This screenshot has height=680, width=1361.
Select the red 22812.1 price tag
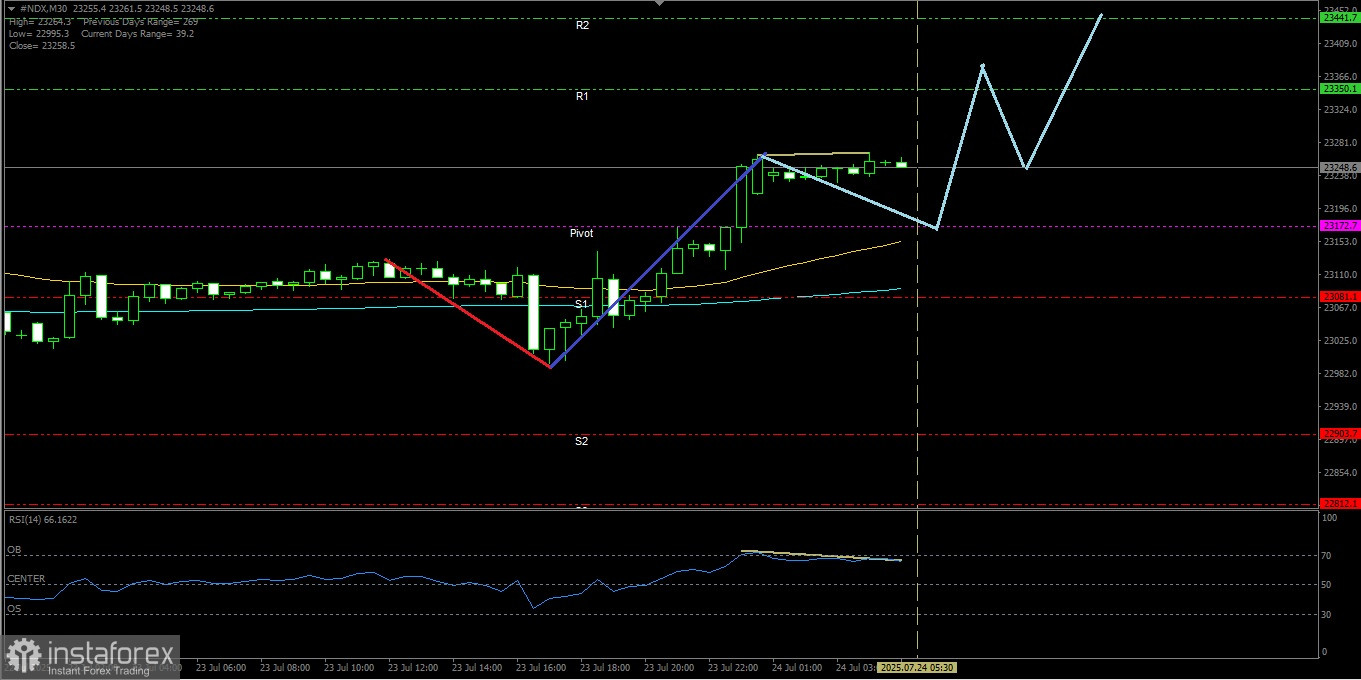[x=1340, y=503]
